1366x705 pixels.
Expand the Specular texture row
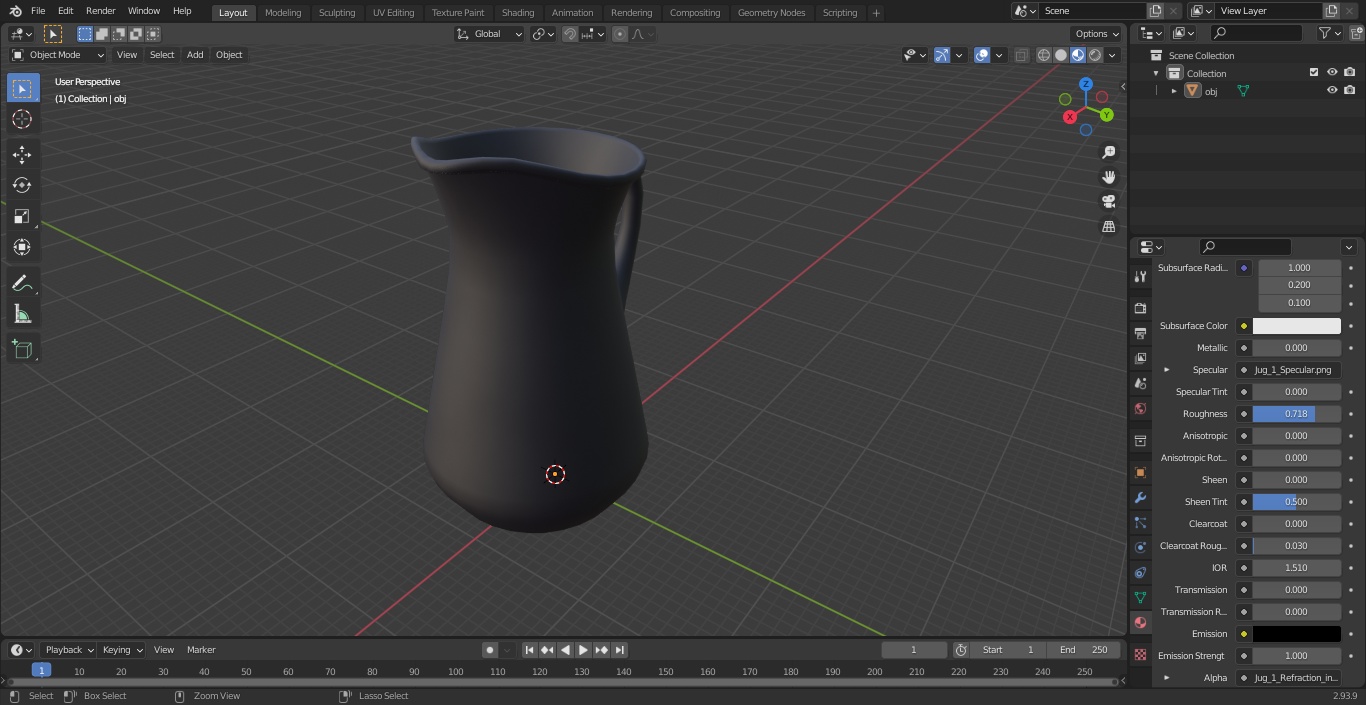click(x=1166, y=370)
